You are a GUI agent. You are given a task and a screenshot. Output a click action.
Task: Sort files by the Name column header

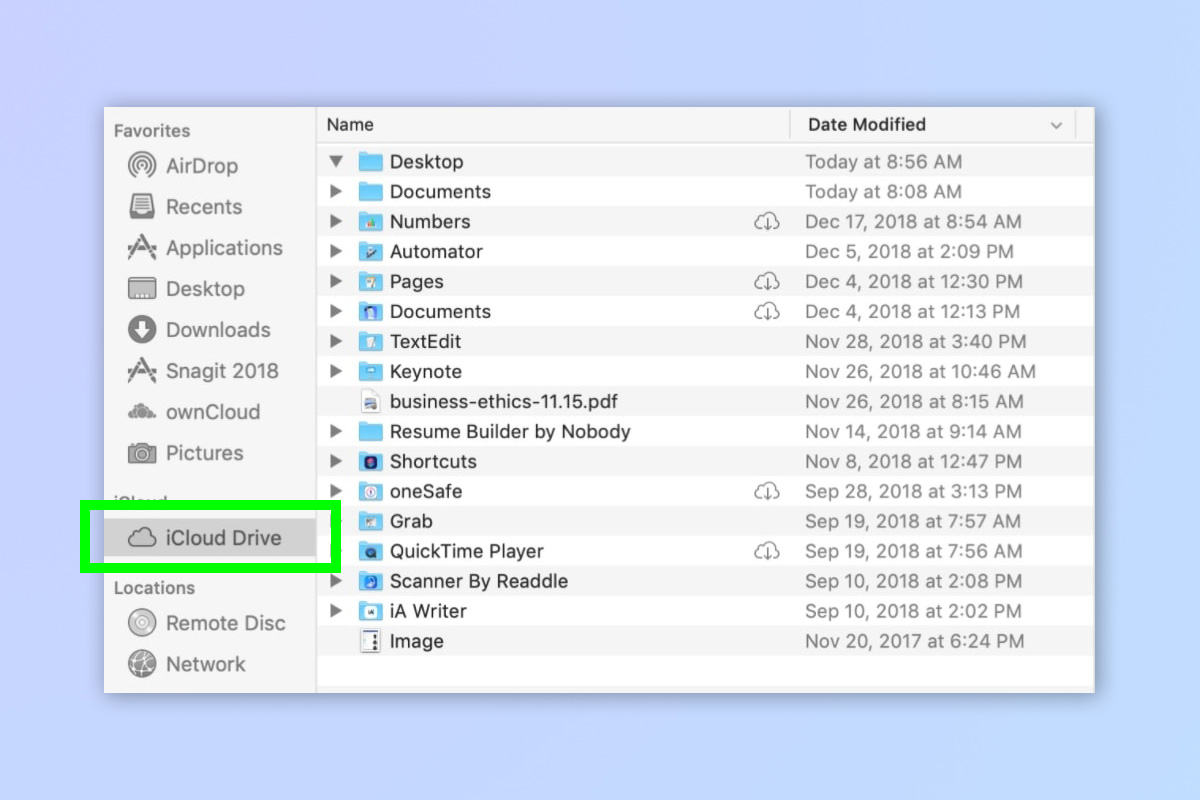point(350,125)
